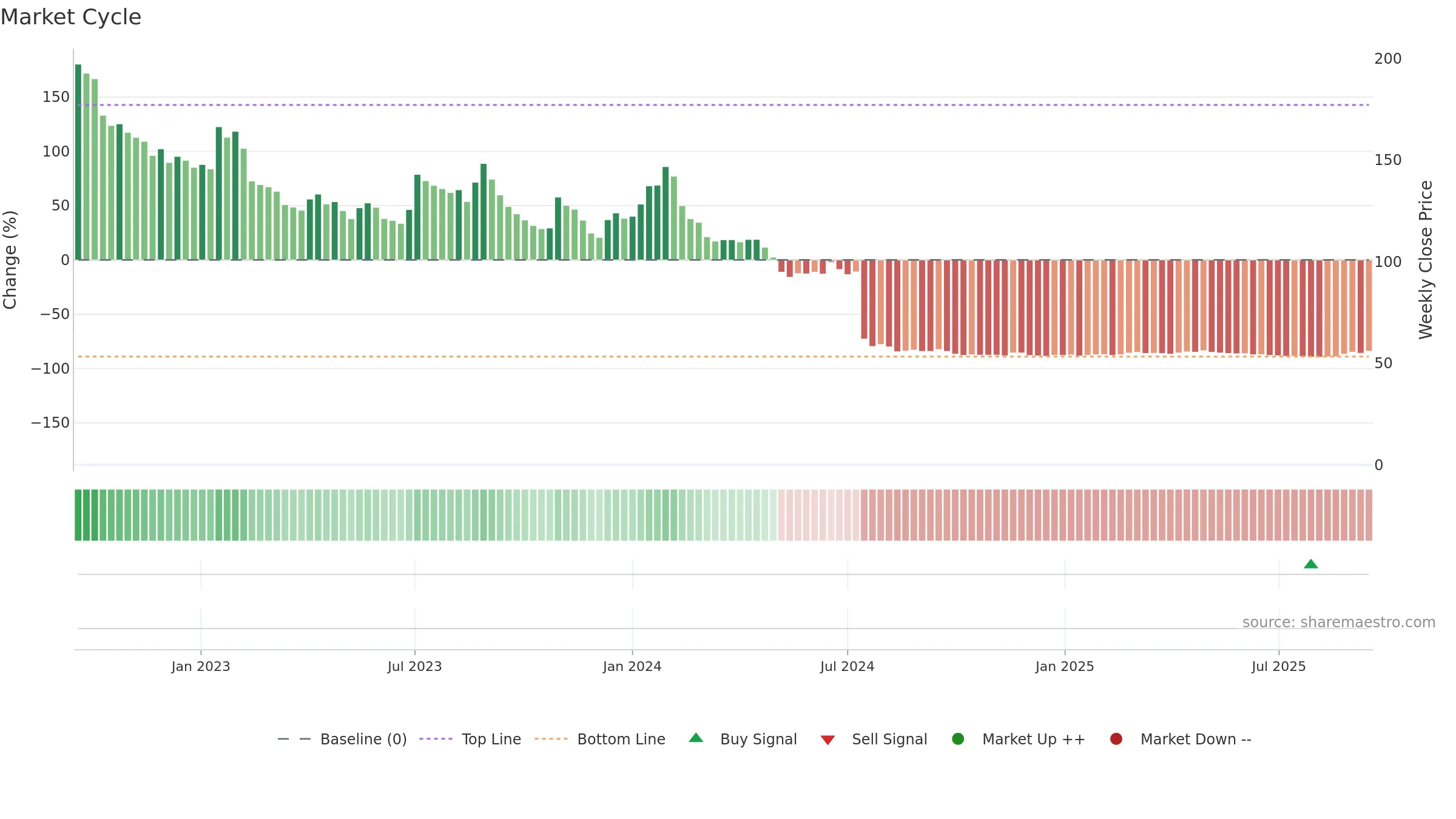Click the Jul 2025 x-axis label
The image size is (1456, 819).
[1279, 667]
